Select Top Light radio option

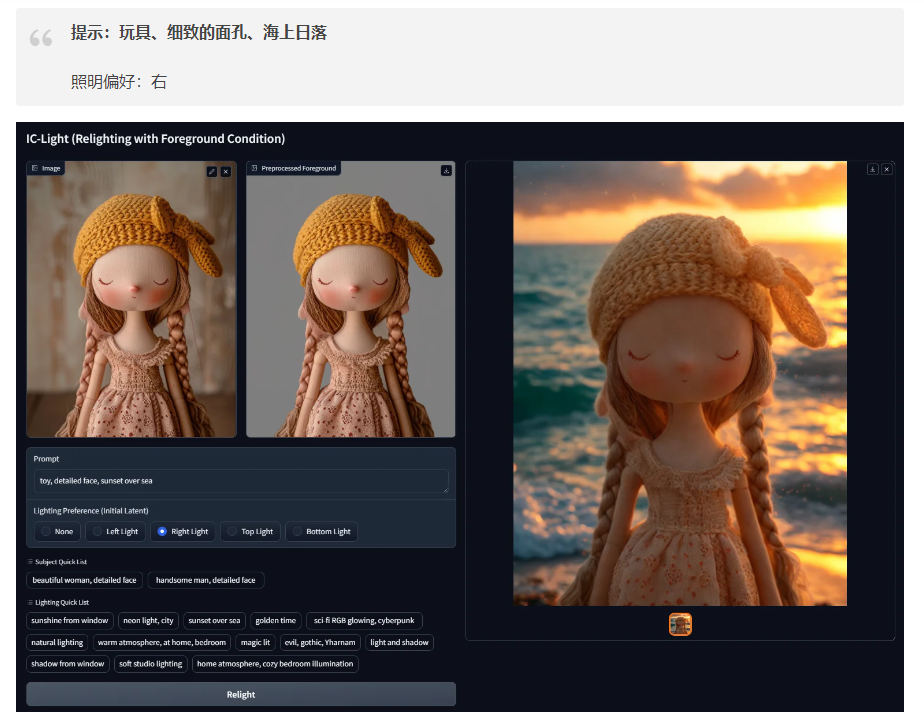coord(231,531)
